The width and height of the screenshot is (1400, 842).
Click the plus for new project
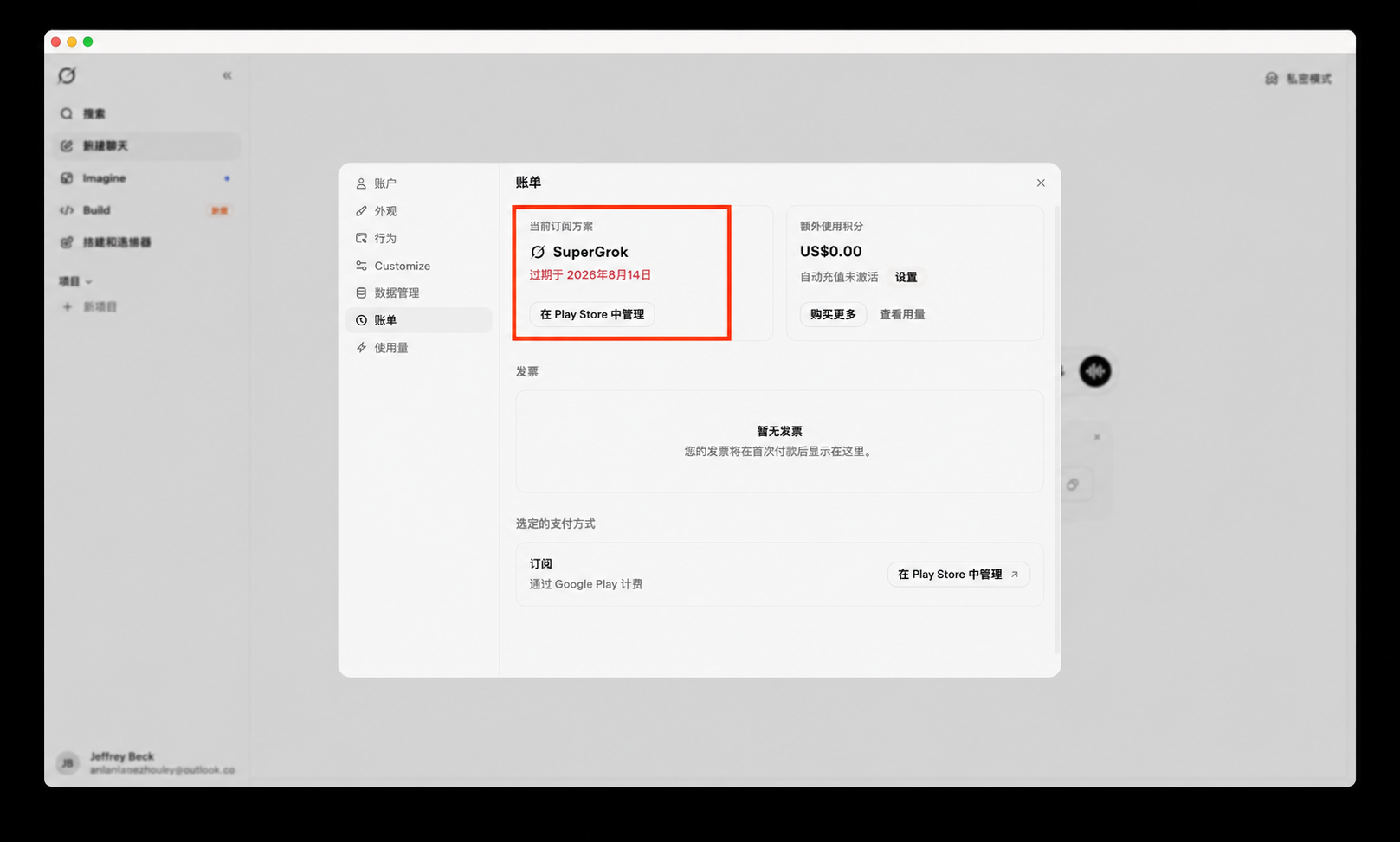point(67,306)
